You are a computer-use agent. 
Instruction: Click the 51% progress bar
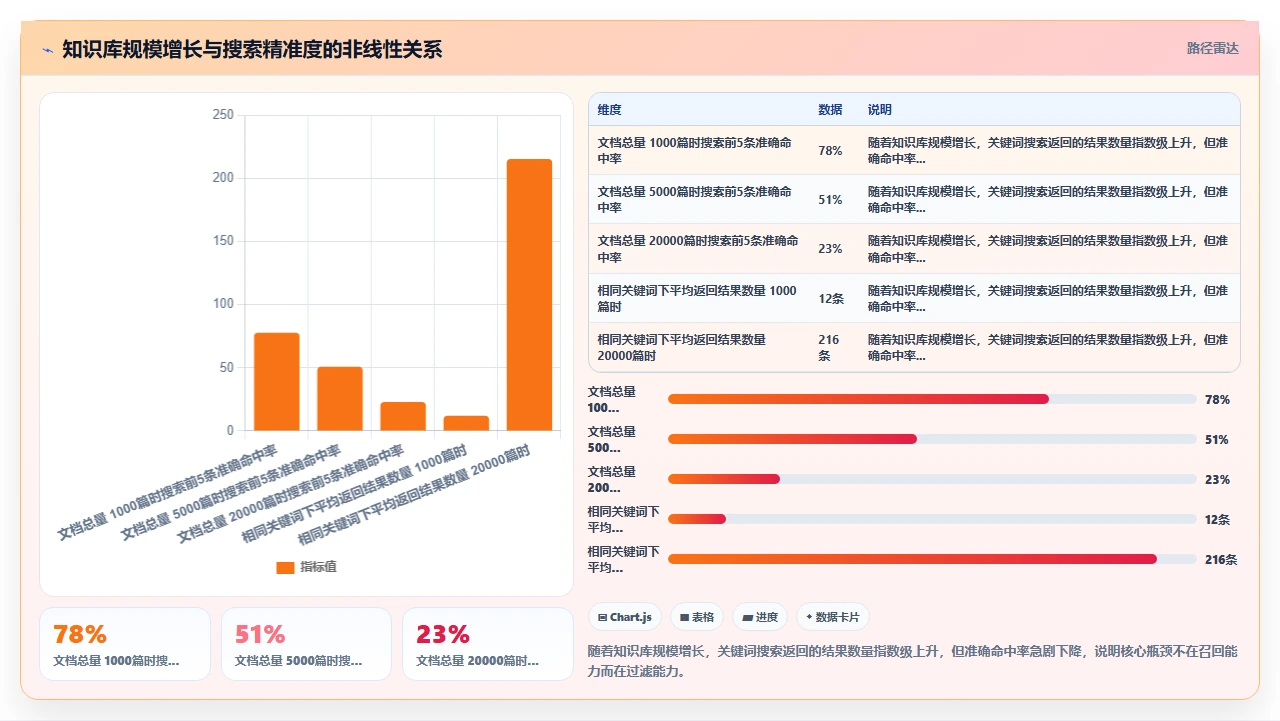pyautogui.click(x=932, y=439)
